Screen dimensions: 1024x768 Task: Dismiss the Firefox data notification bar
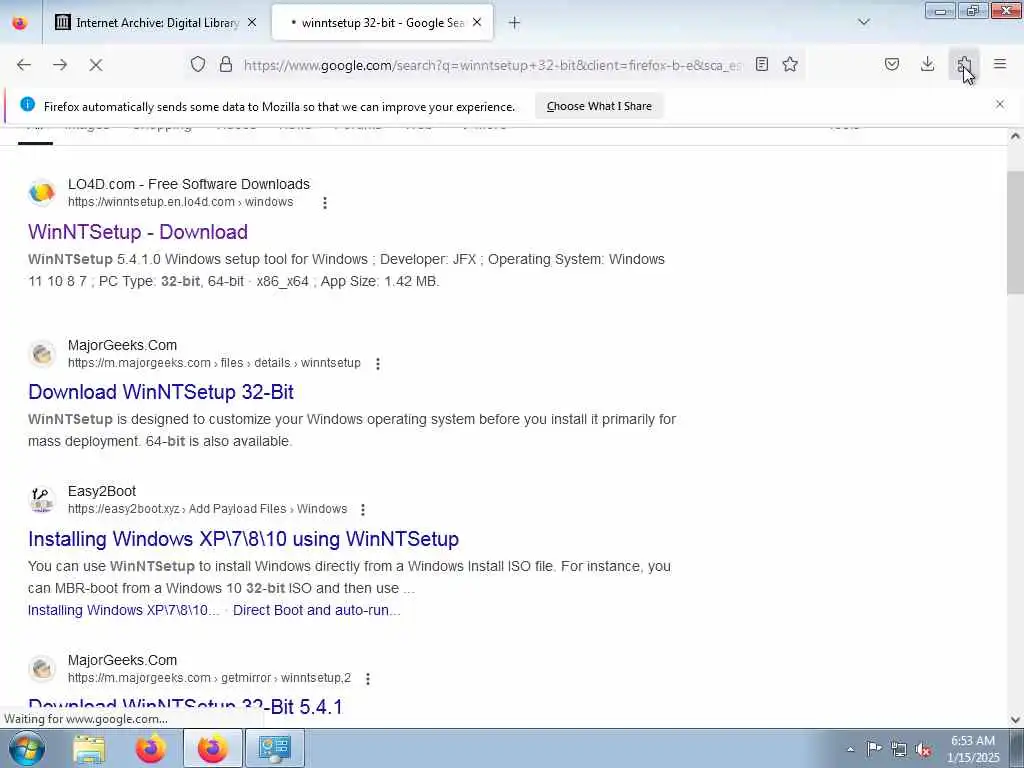pos(1000,104)
